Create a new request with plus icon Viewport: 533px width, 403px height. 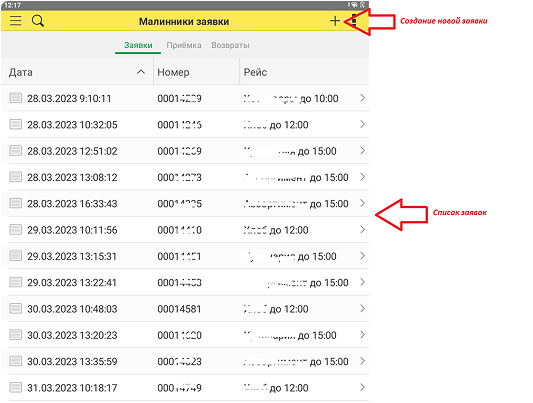point(335,21)
